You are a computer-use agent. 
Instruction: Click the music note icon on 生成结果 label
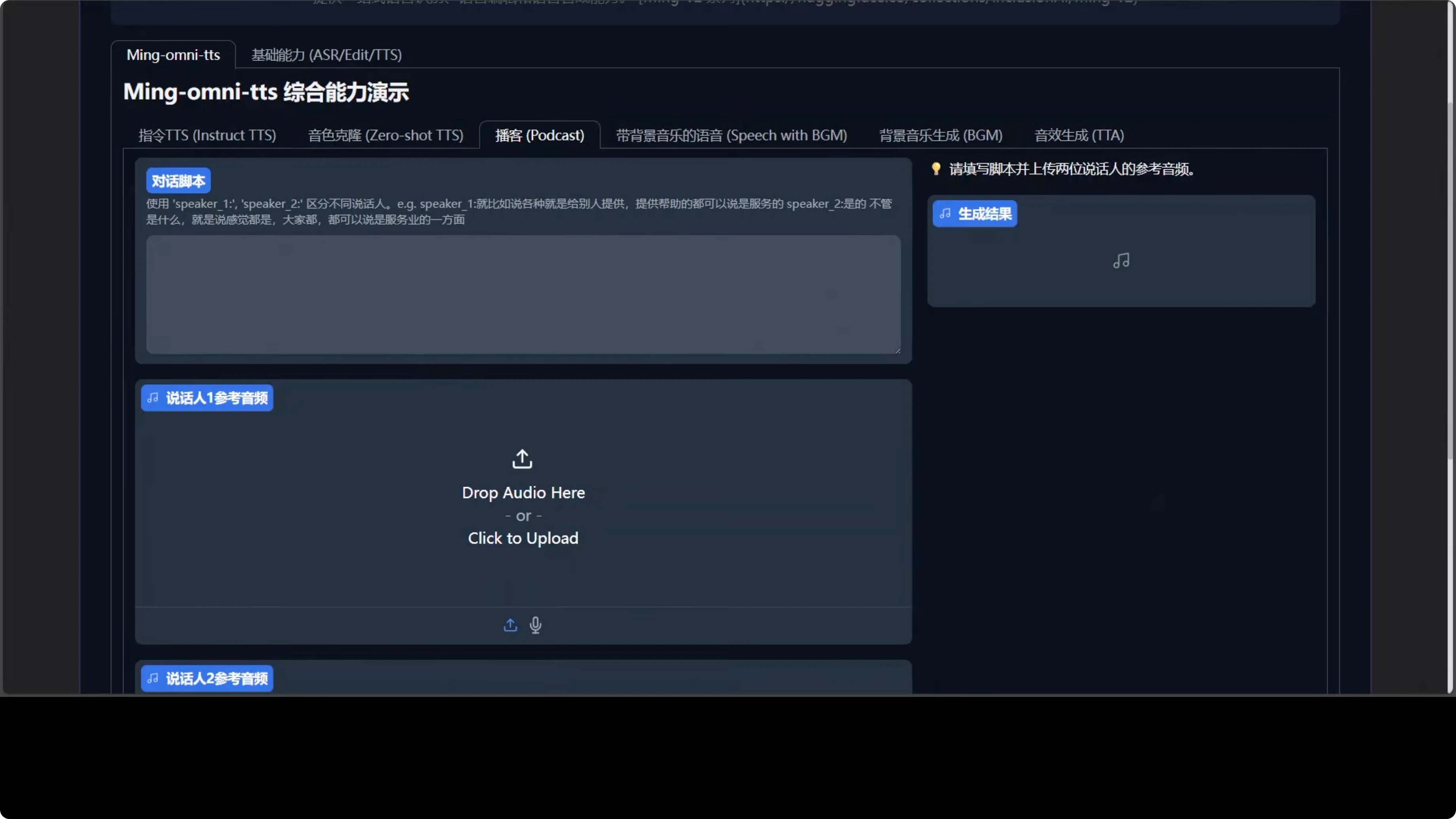[x=944, y=214]
